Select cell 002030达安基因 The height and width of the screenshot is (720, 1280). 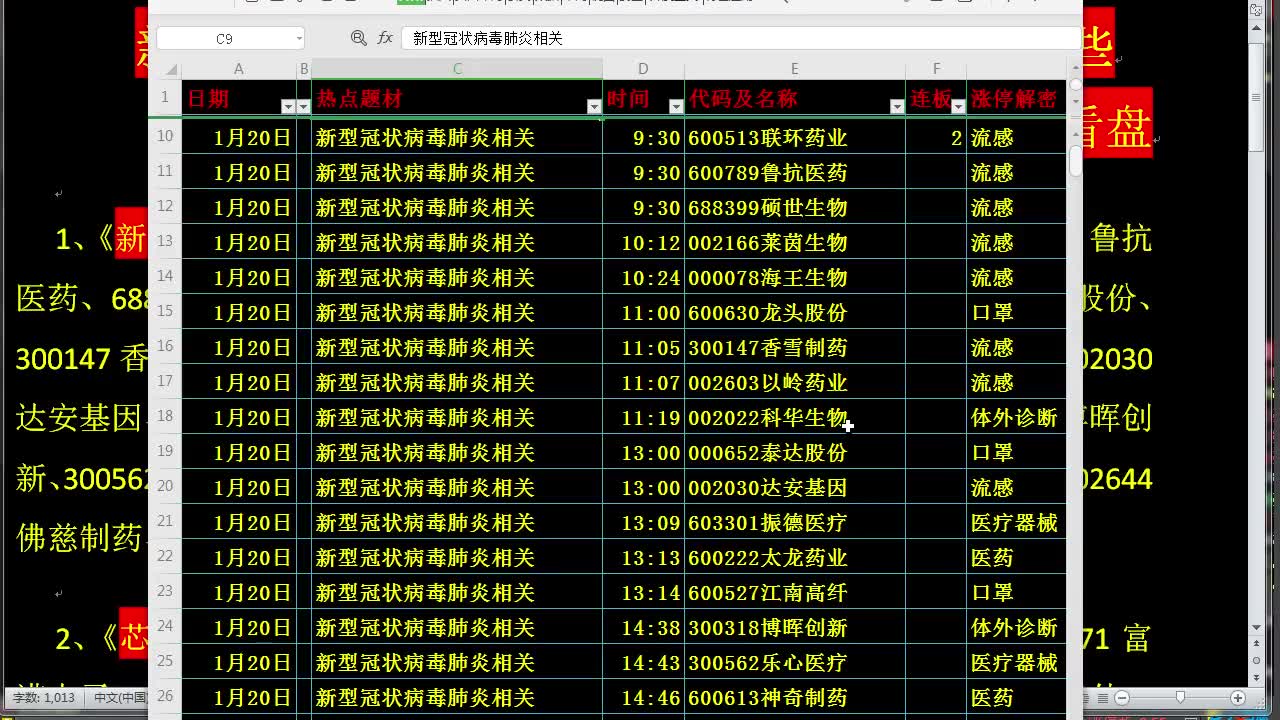pyautogui.click(x=795, y=487)
